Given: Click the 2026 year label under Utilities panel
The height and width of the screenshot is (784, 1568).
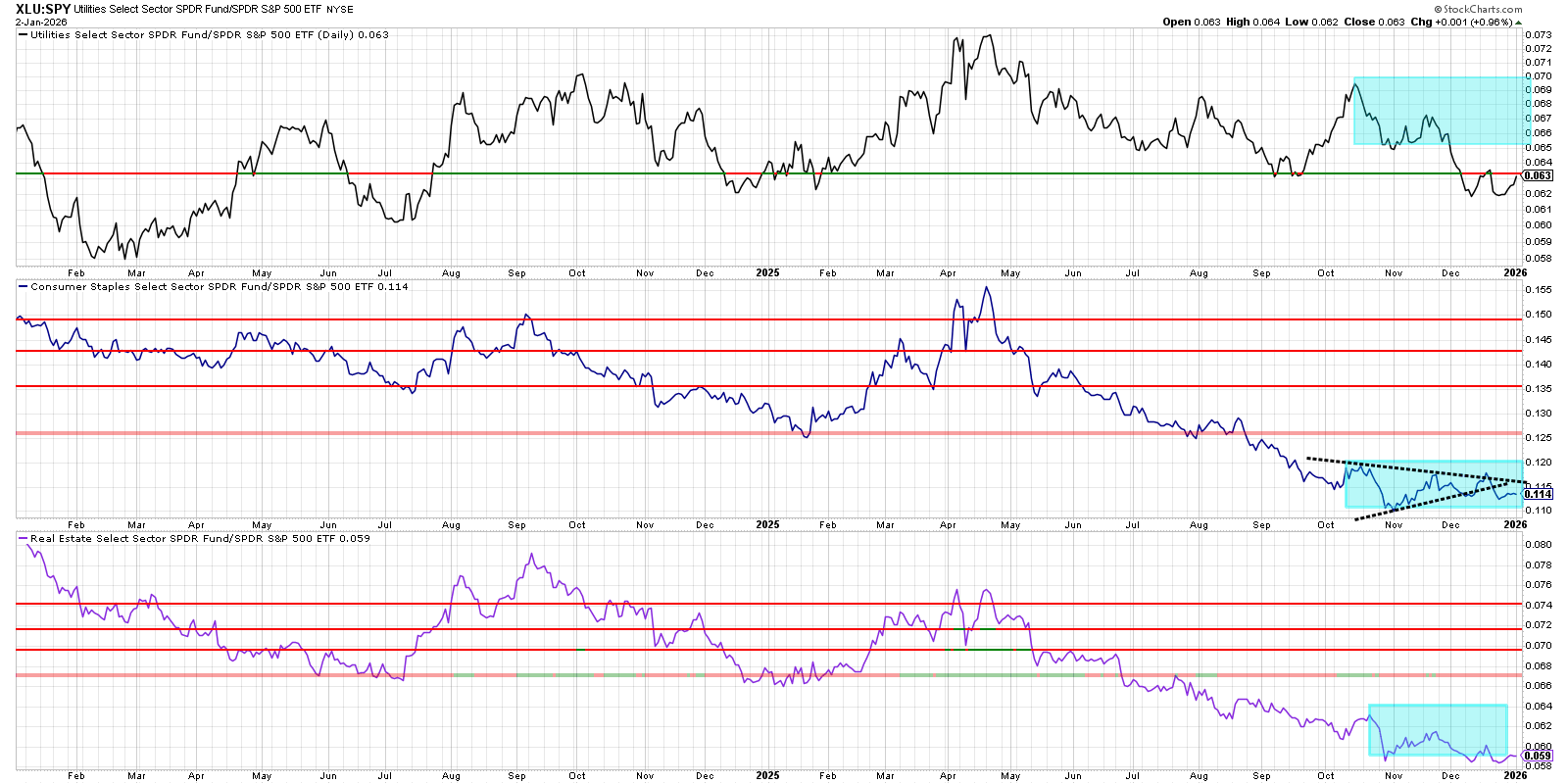Looking at the screenshot, I should [1515, 272].
